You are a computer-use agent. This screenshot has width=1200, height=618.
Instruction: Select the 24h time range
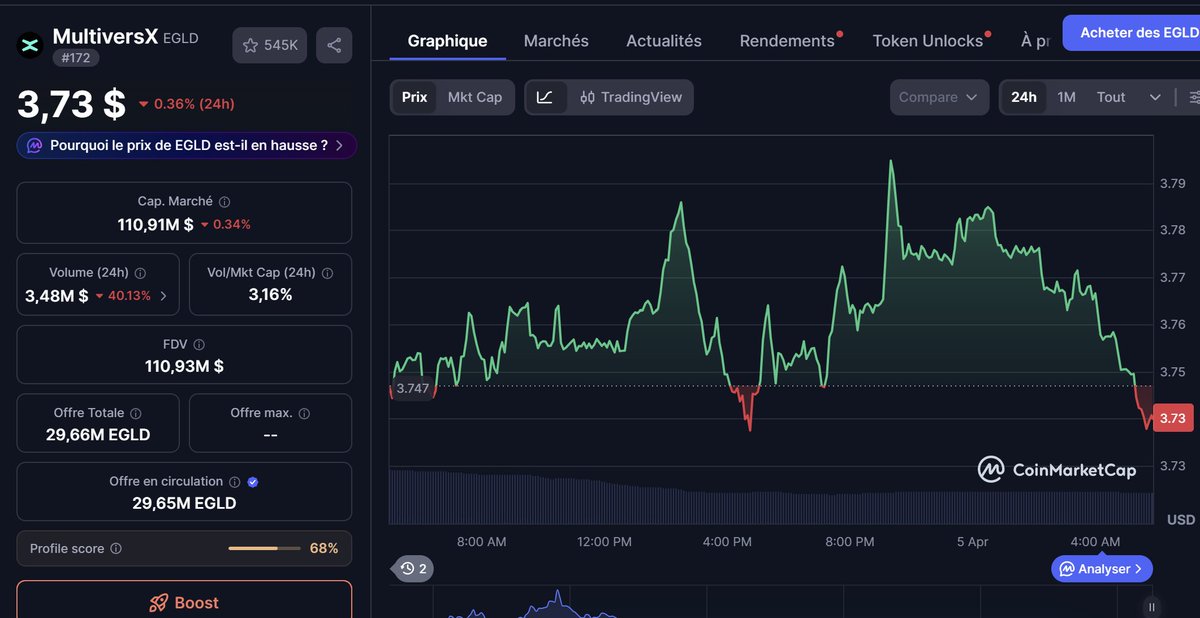(x=1024, y=97)
